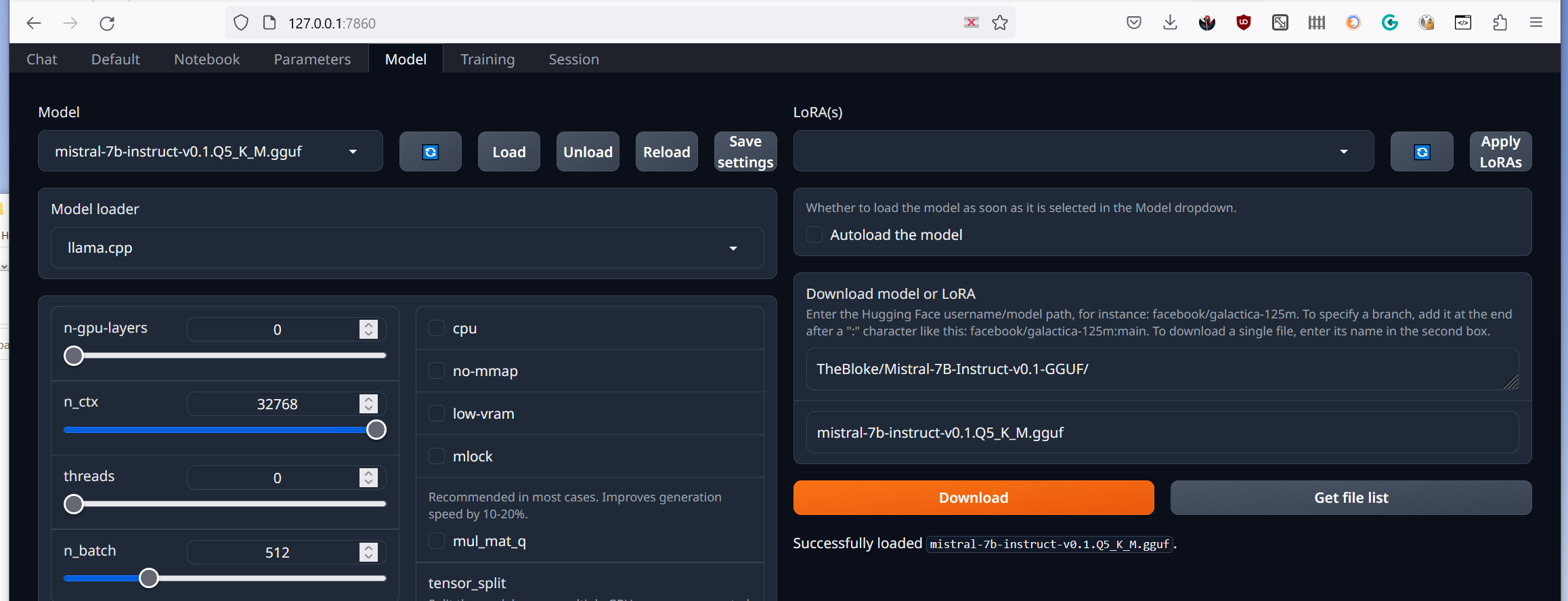This screenshot has width=1568, height=601.
Task: Click the threads slider handle
Action: [74, 504]
